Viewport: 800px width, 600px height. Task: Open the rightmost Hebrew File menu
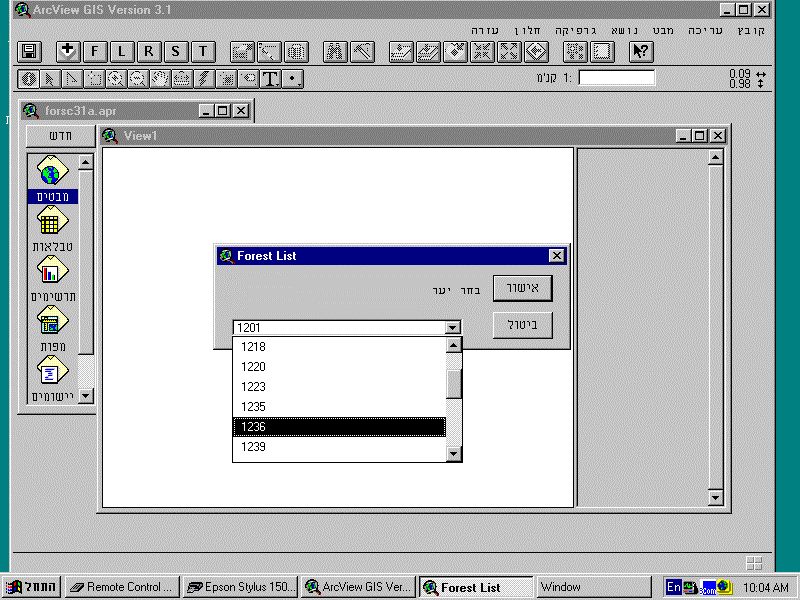coord(751,30)
